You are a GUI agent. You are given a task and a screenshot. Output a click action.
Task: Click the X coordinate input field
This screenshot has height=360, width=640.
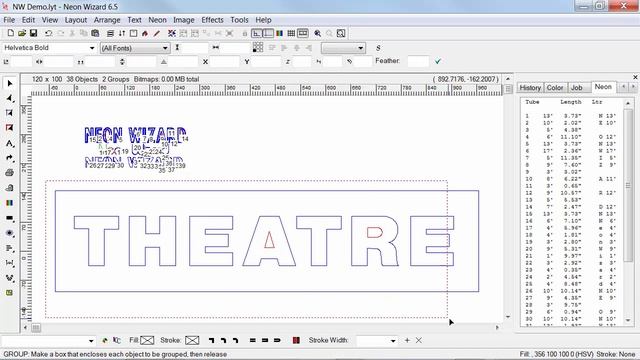(x=225, y=62)
